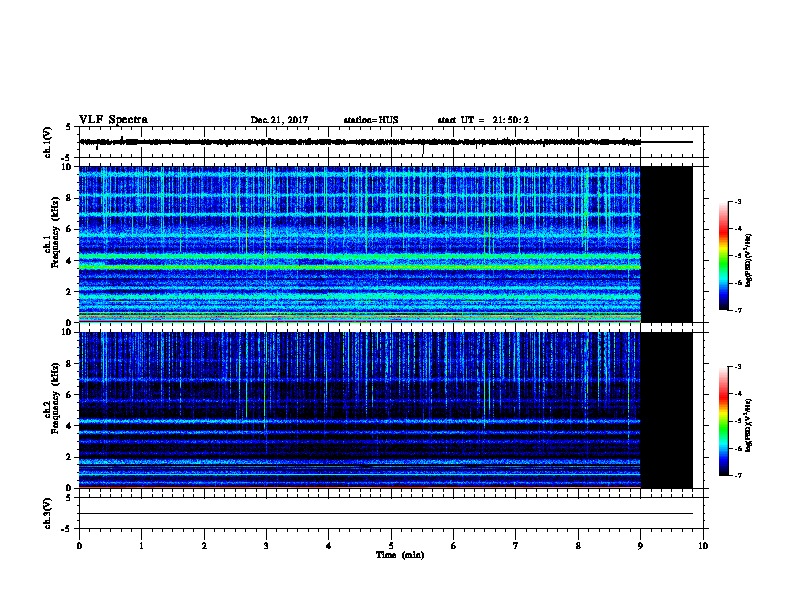Click the "-3" label on ch.1 colorbar
The height and width of the screenshot is (612, 792).
[738, 201]
